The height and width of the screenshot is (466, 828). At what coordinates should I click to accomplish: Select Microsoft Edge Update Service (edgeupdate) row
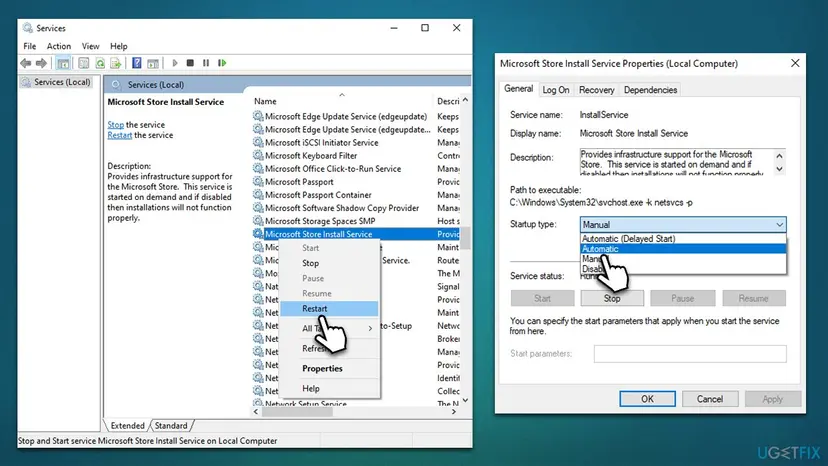tap(355, 116)
